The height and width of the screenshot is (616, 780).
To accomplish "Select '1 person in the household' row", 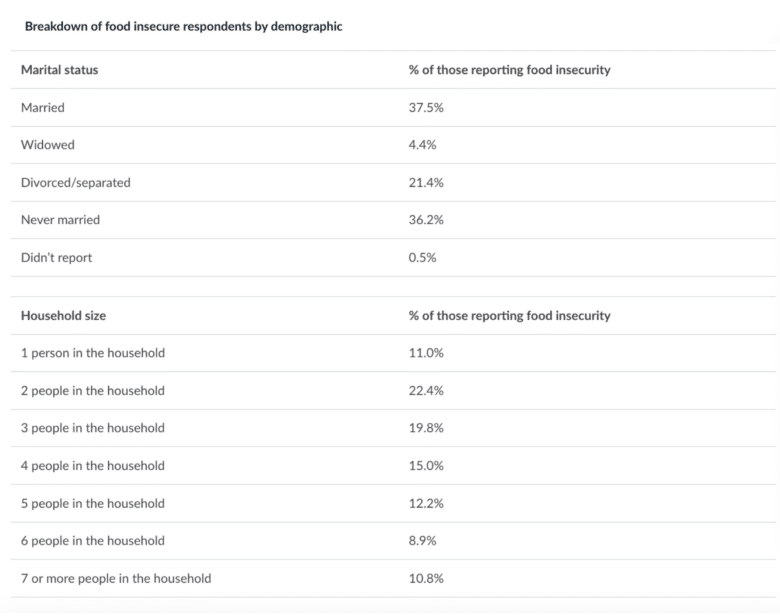I will 93,353.
